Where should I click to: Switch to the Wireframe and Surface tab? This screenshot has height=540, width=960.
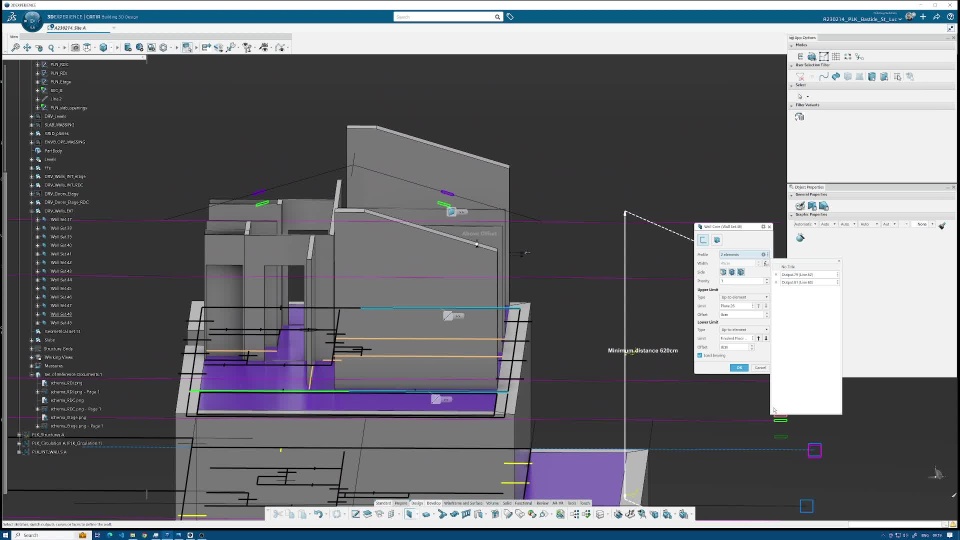point(462,503)
